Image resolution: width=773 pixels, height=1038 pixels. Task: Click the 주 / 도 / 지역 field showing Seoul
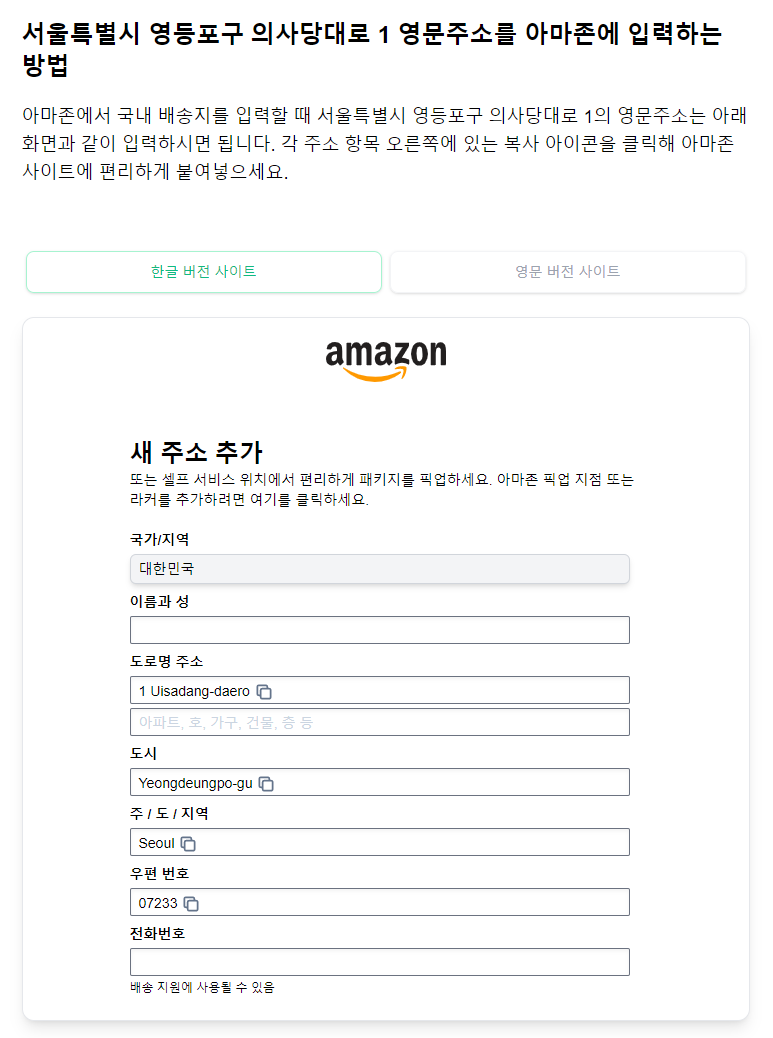click(x=379, y=842)
